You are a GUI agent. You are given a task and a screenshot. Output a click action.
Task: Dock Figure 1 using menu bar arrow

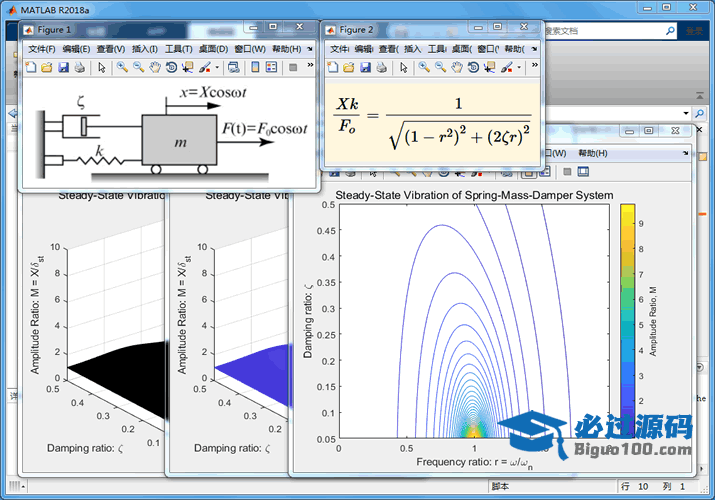click(x=310, y=49)
